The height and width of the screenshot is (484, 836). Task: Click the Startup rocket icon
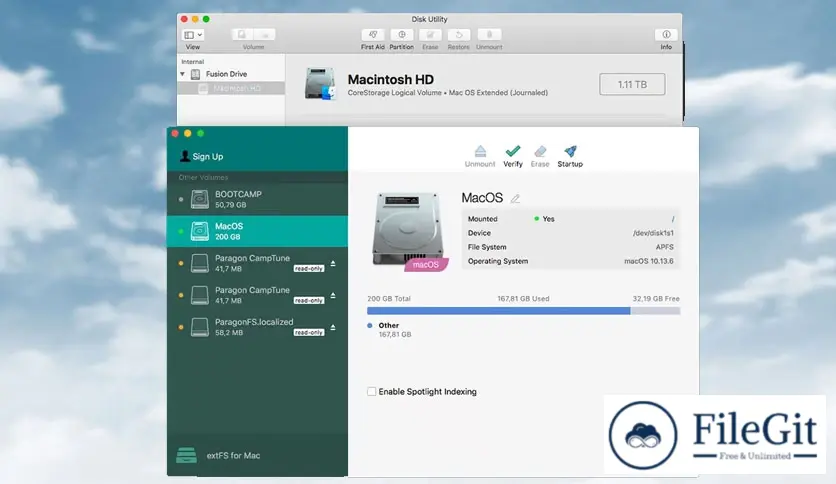pos(570,151)
